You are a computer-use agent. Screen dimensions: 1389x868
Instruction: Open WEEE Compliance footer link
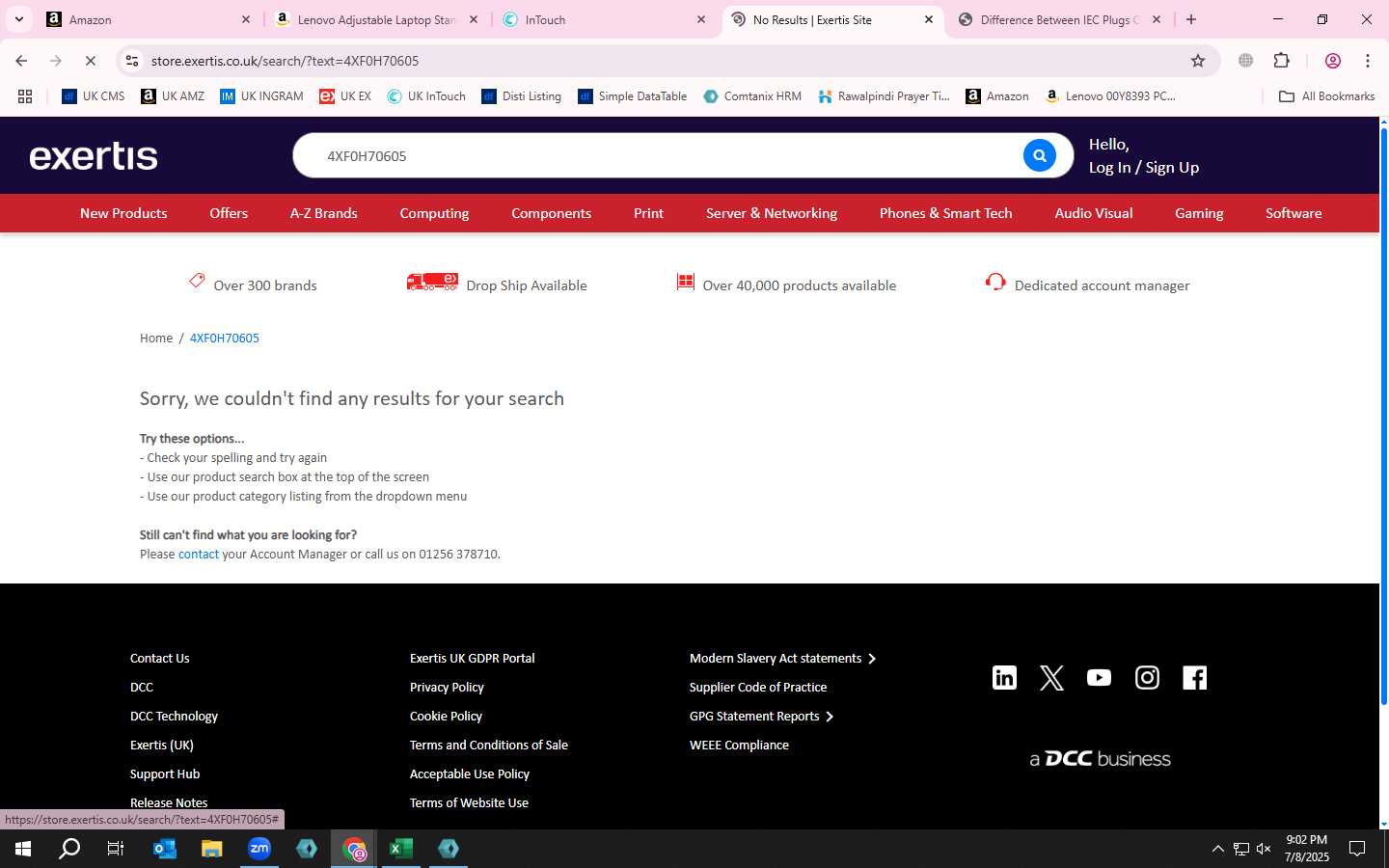click(739, 746)
